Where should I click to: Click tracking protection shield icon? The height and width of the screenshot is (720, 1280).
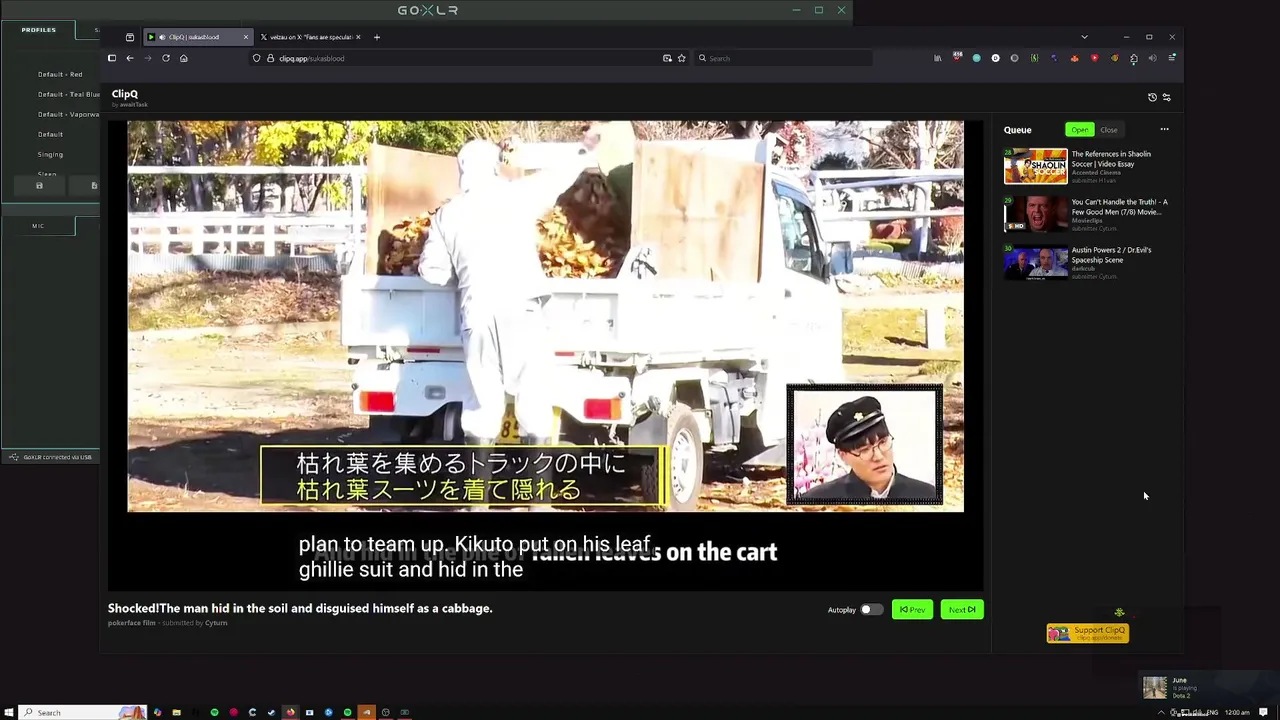tap(257, 58)
